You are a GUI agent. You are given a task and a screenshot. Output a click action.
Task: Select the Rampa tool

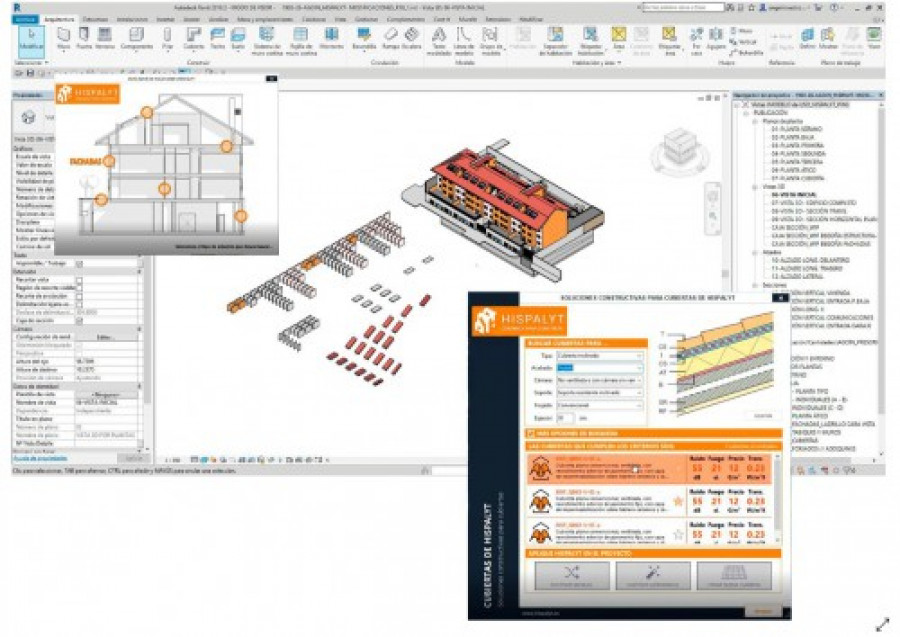point(390,39)
